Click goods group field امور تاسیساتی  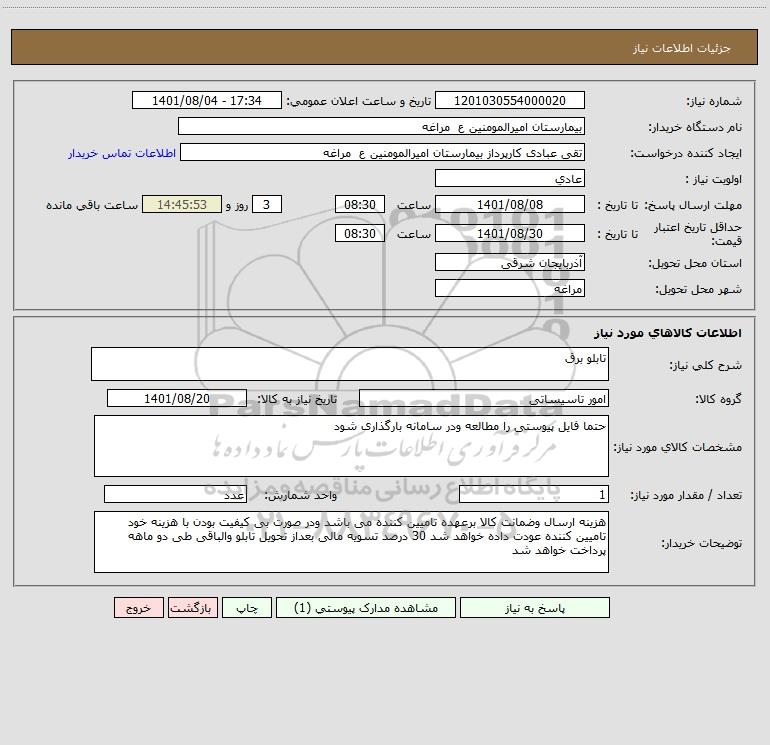[484, 398]
